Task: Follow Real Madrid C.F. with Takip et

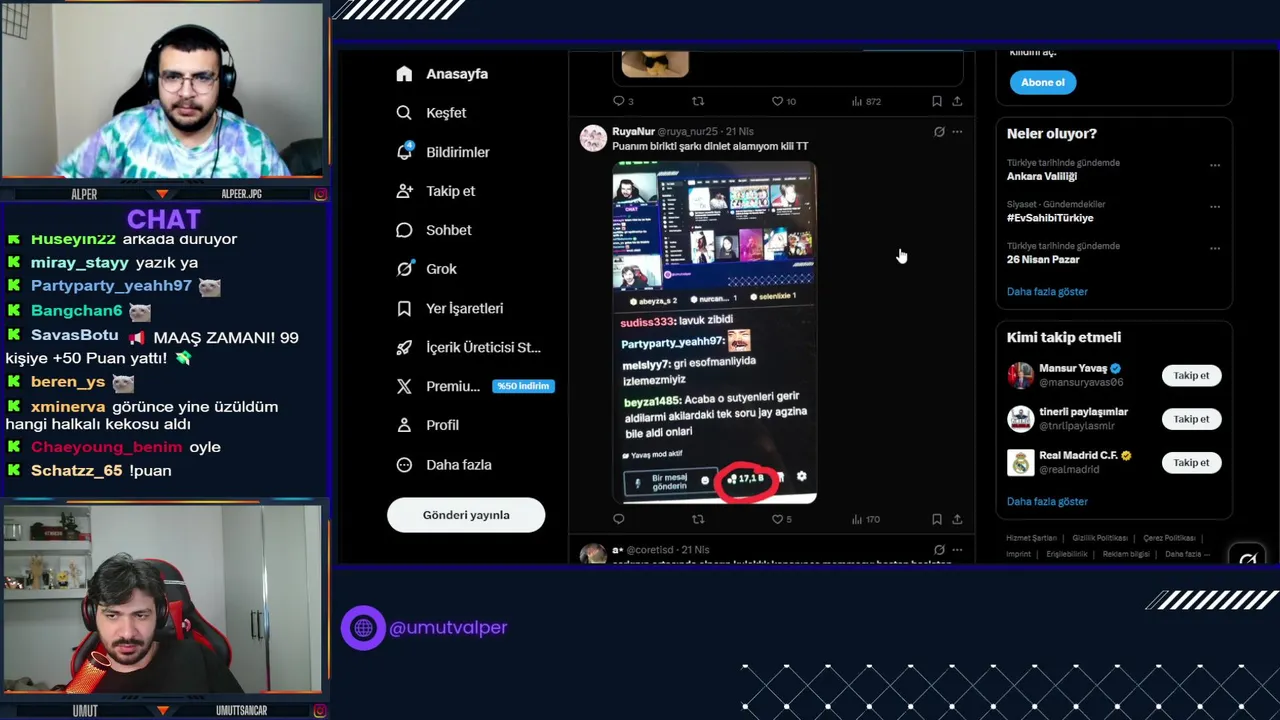Action: tap(1191, 463)
